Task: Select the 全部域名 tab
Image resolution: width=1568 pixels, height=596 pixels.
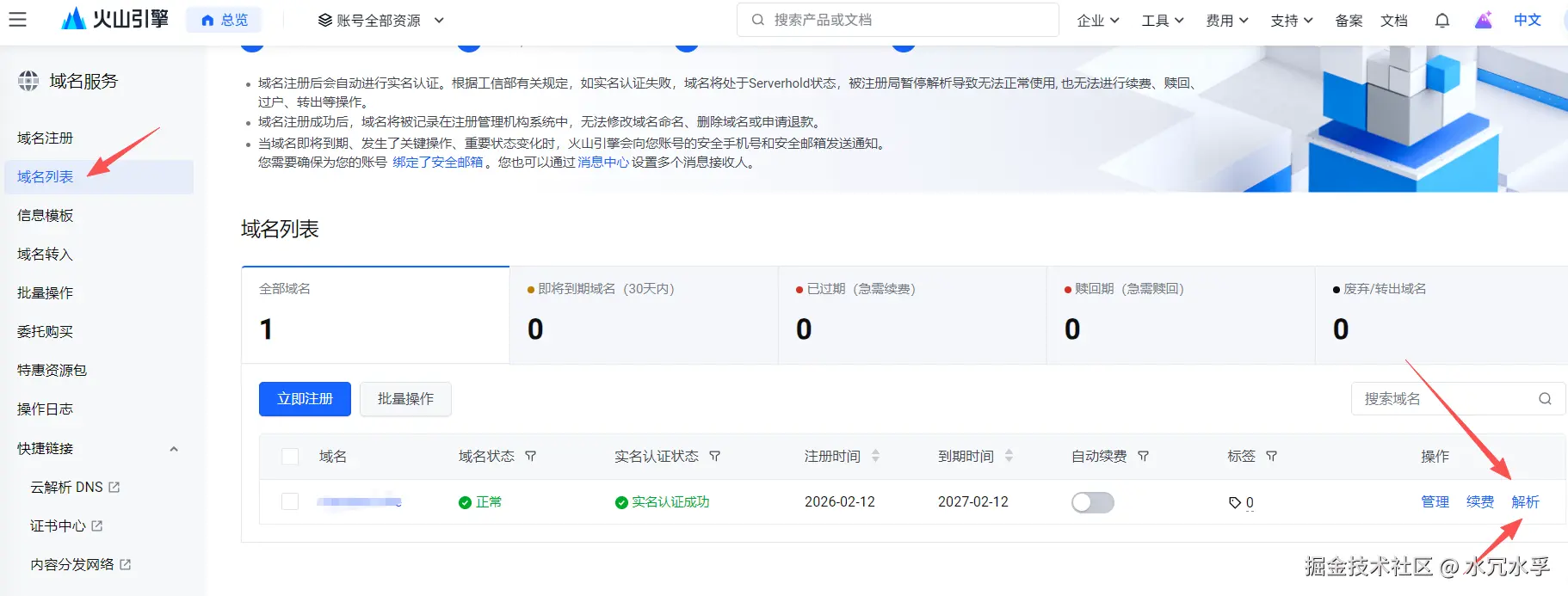Action: click(375, 315)
